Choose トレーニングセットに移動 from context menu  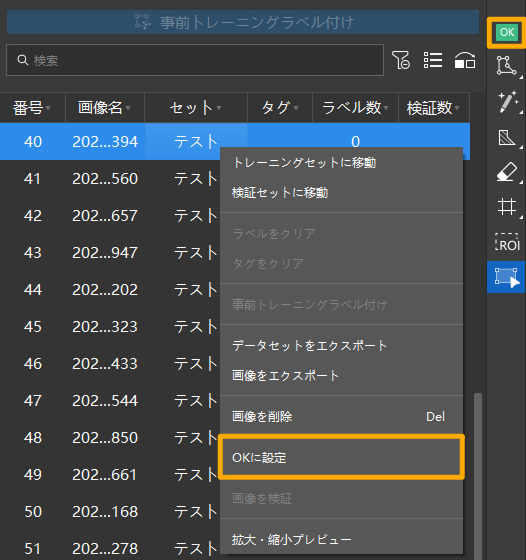pos(341,163)
